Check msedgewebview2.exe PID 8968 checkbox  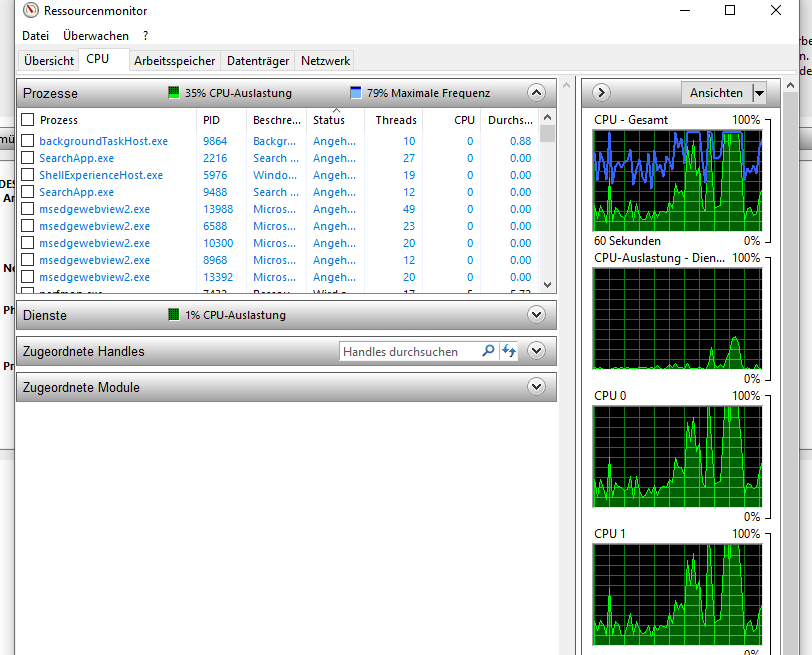(x=27, y=260)
